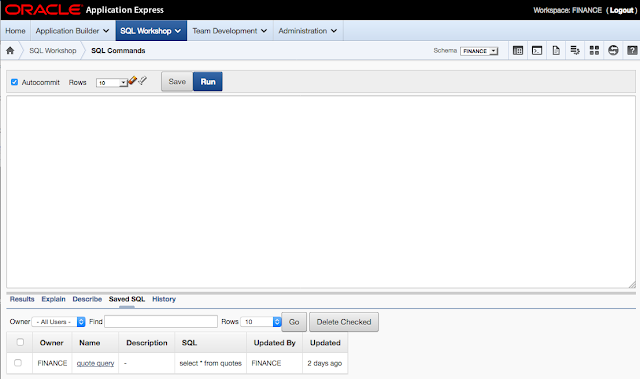Click the SQL Commands breadcrumb text
Viewport: 640px width, 379px height.
coord(118,51)
